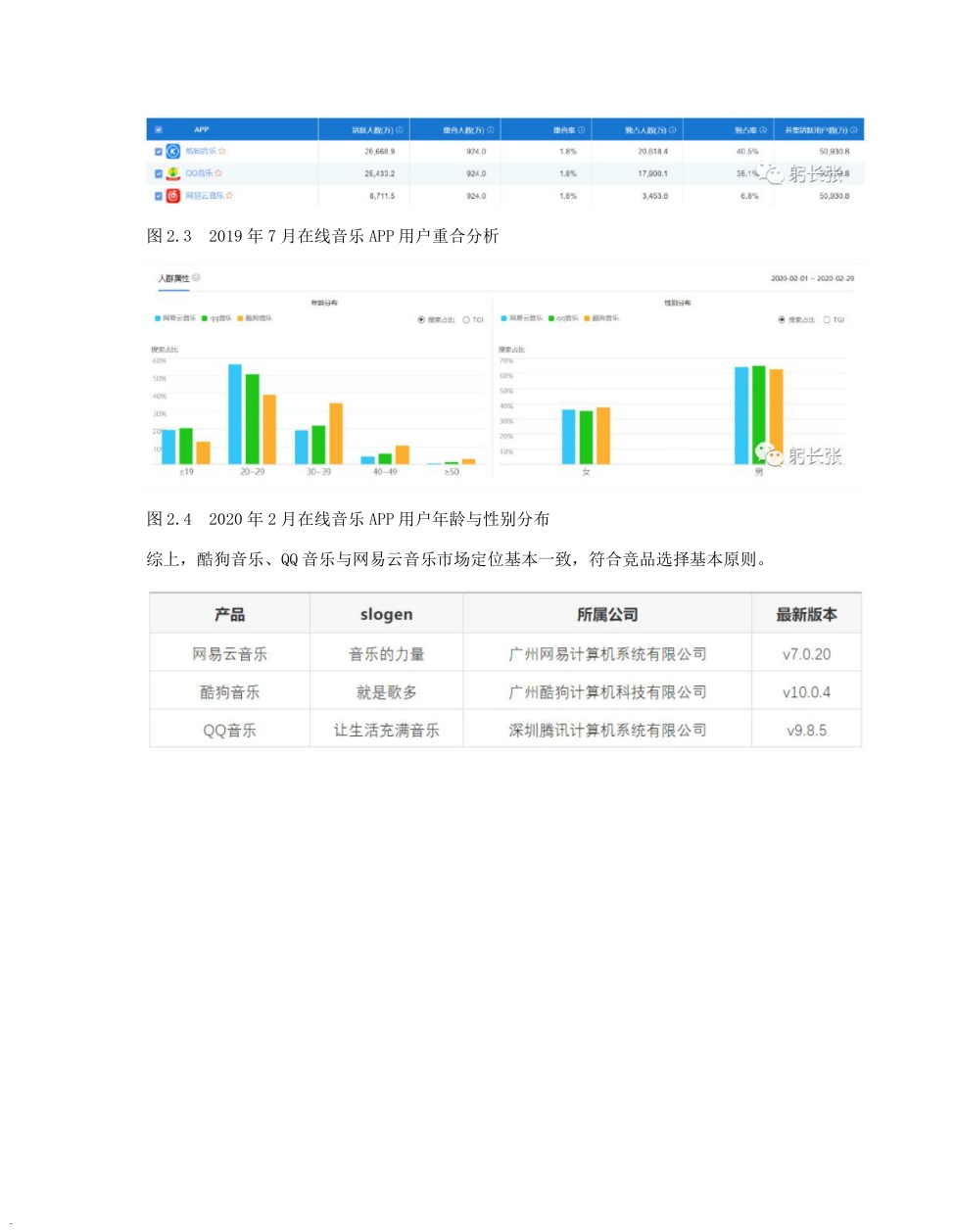Open the date range 2020-02-01 – 2020-02-29

(812, 279)
